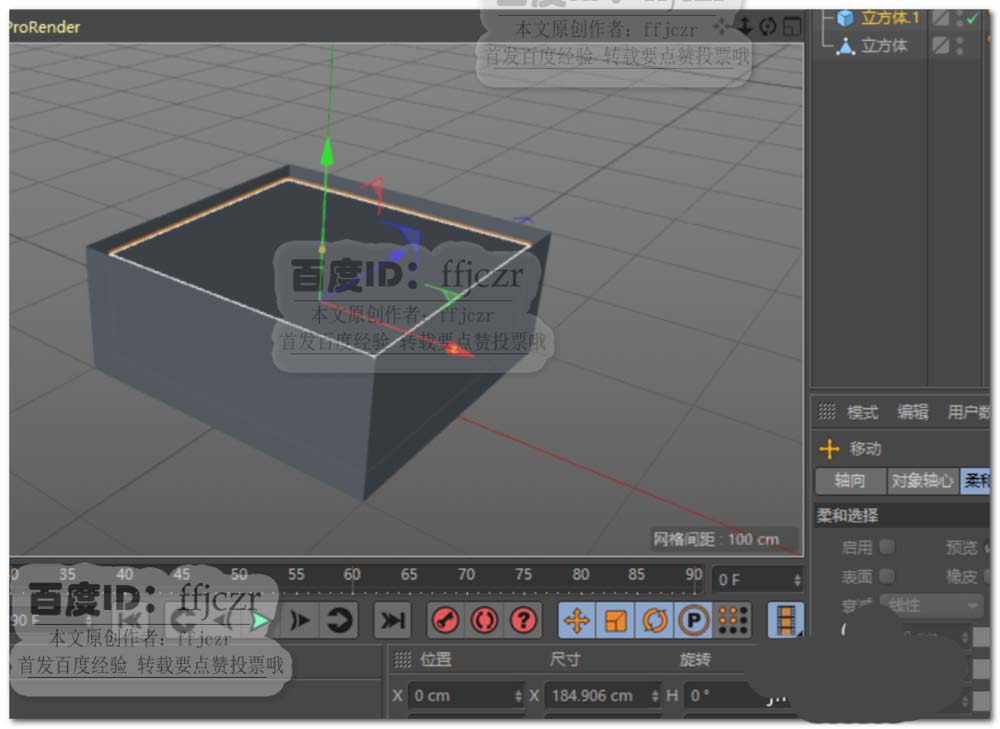Click the 柔和选择 section header
Screen dimensions: 1000x729
click(902, 515)
